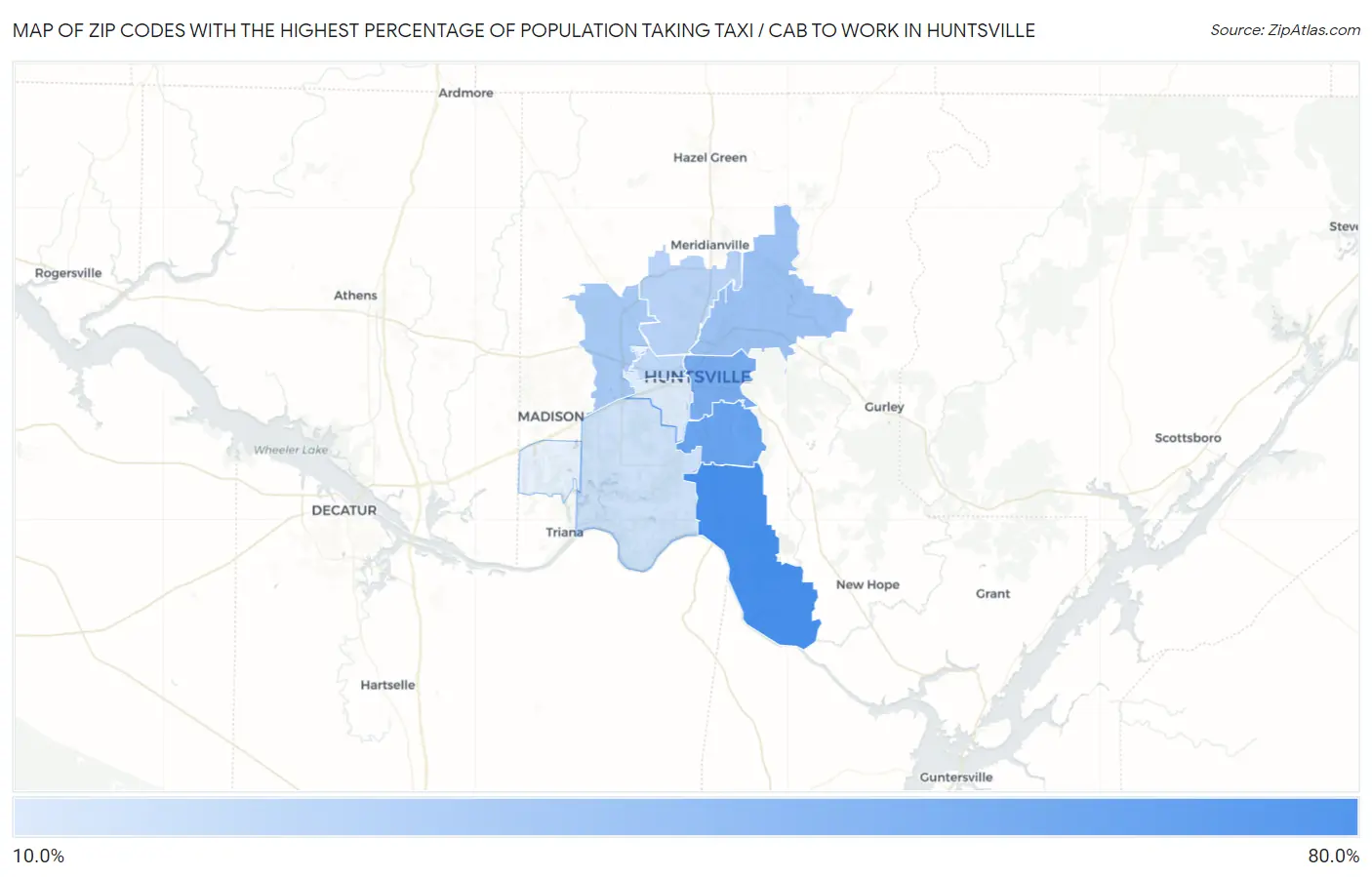Screen dimensions: 1372x877
Task: Click the 80.0% legend maximum value
Action: [1333, 857]
